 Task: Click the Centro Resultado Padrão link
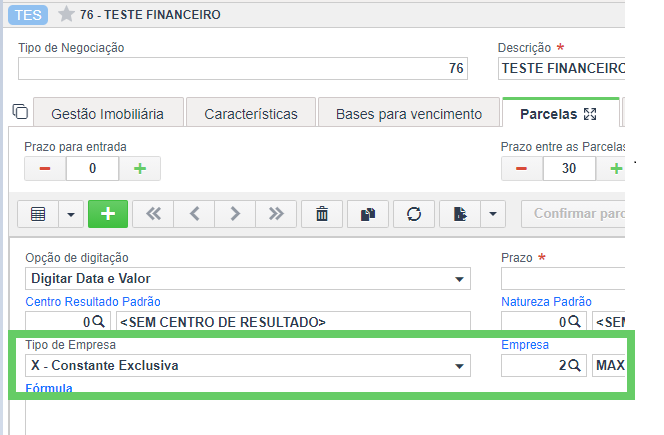(93, 301)
